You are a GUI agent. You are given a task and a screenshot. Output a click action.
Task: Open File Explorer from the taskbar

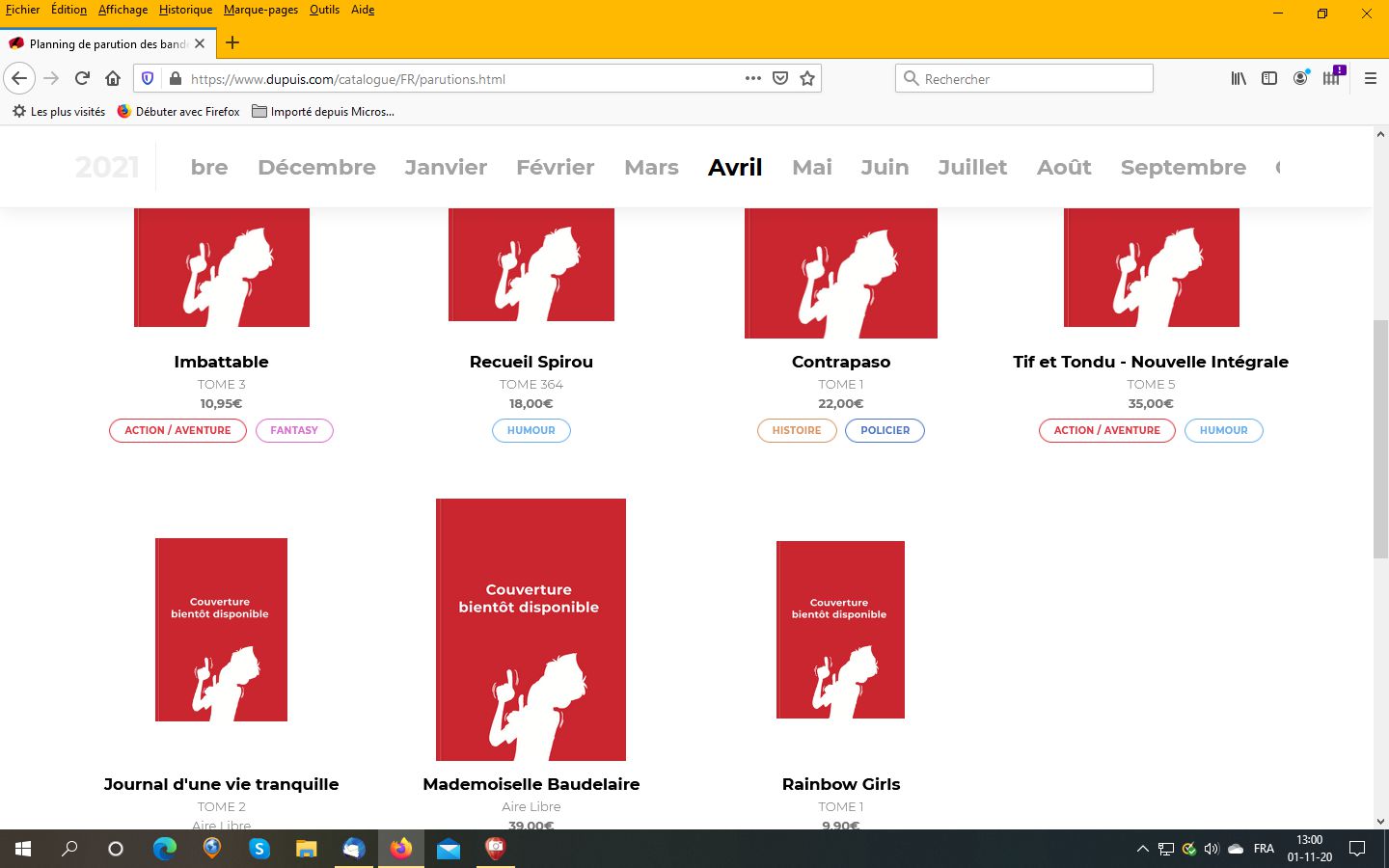[x=307, y=849]
